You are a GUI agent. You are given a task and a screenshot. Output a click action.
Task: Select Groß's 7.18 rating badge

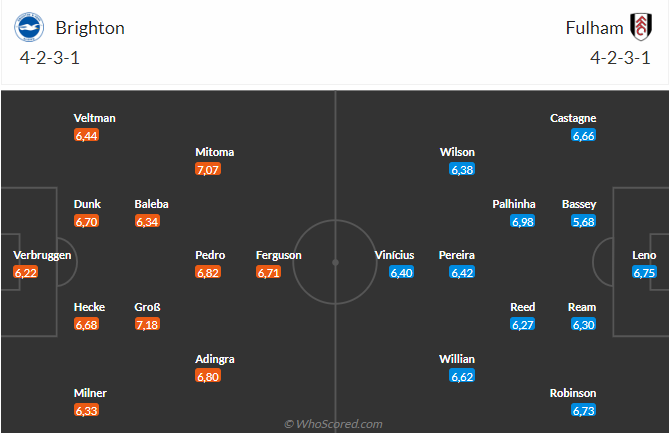pyautogui.click(x=147, y=324)
